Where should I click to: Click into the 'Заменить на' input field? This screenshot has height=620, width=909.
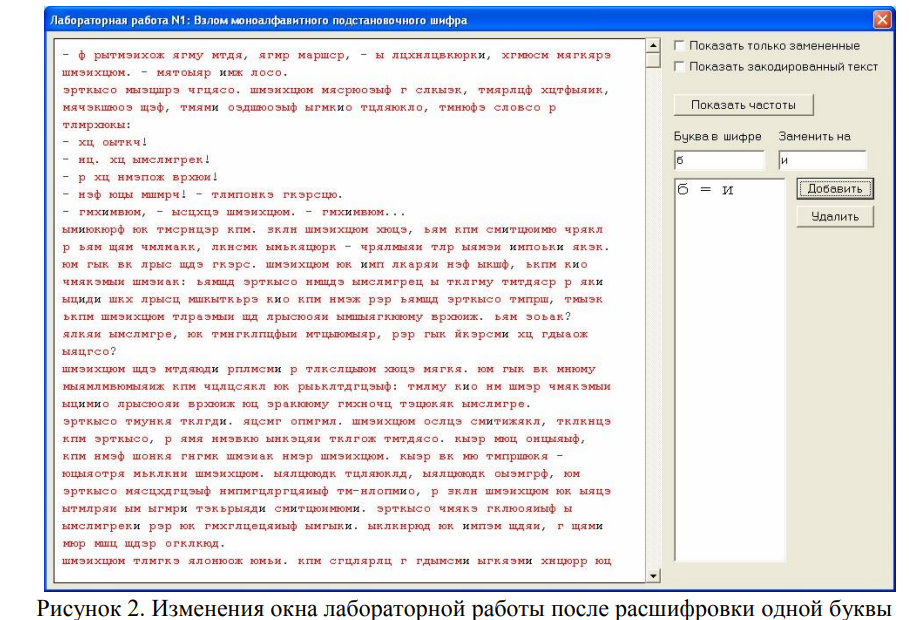[821, 160]
